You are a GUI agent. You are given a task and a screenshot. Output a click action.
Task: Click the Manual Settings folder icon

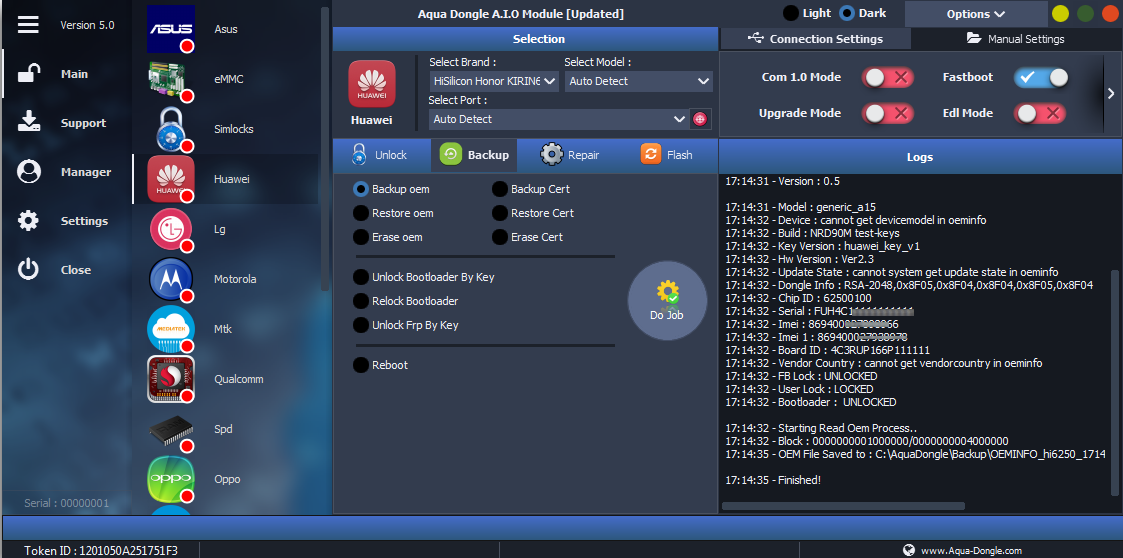pyautogui.click(x=973, y=39)
